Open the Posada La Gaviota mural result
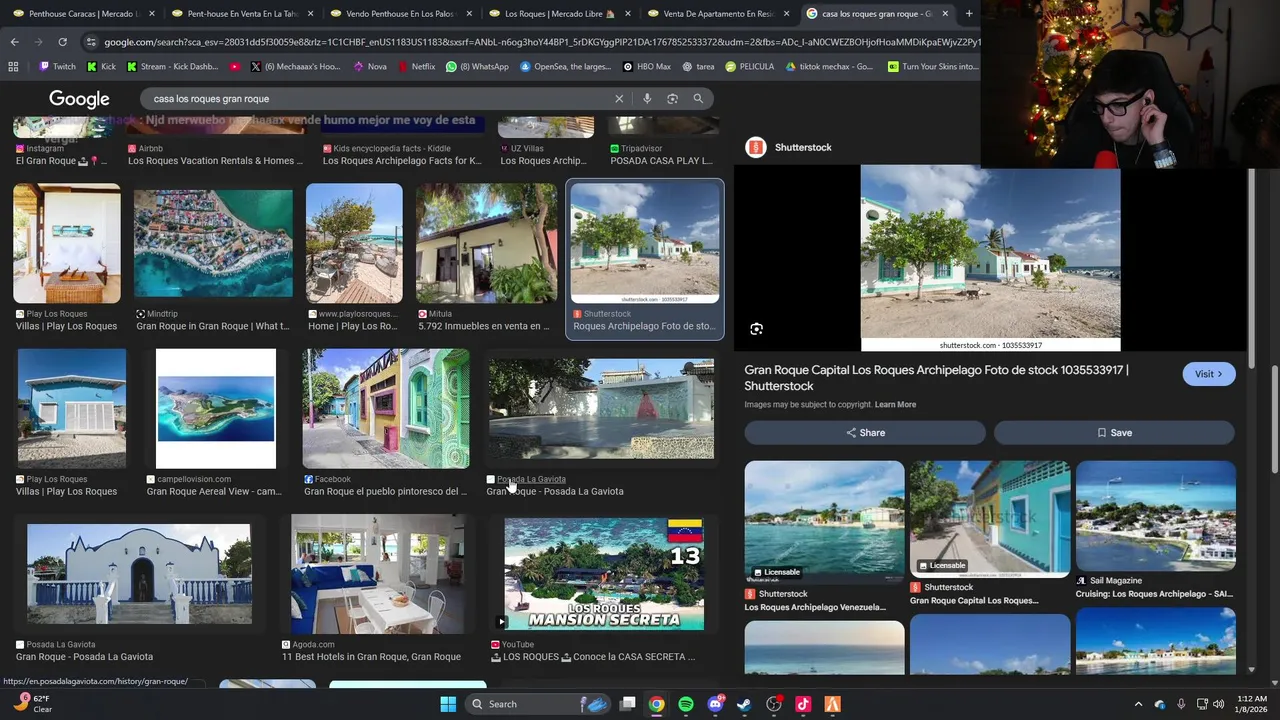Viewport: 1280px width, 720px height. 601,408
